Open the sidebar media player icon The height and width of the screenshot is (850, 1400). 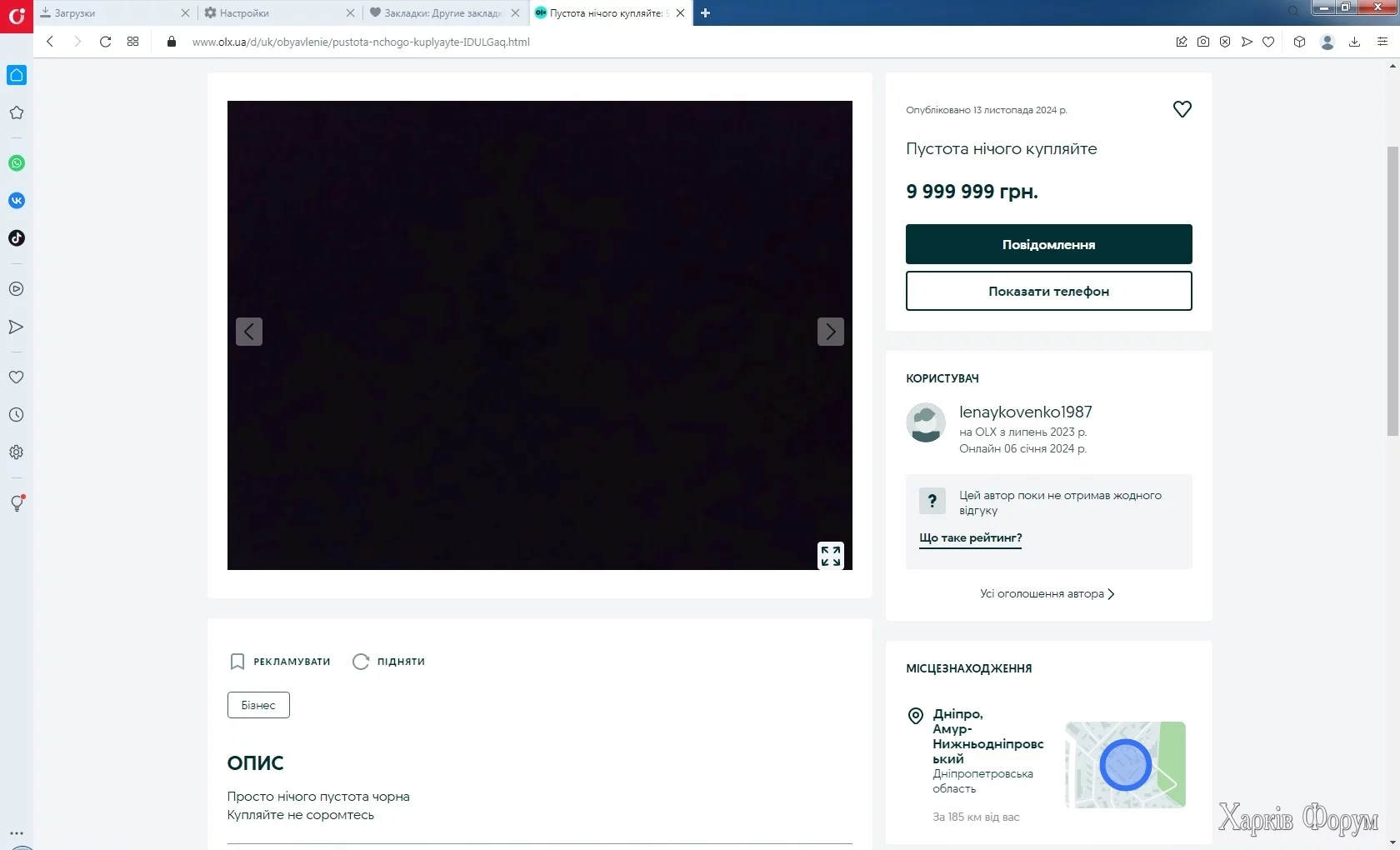(x=17, y=289)
